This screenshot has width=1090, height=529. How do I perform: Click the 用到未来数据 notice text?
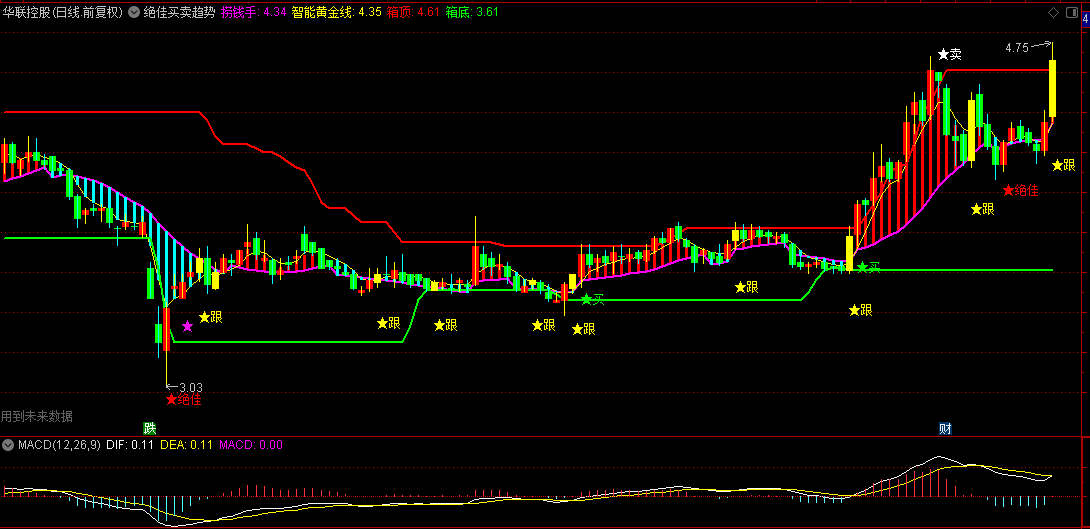tap(36, 416)
